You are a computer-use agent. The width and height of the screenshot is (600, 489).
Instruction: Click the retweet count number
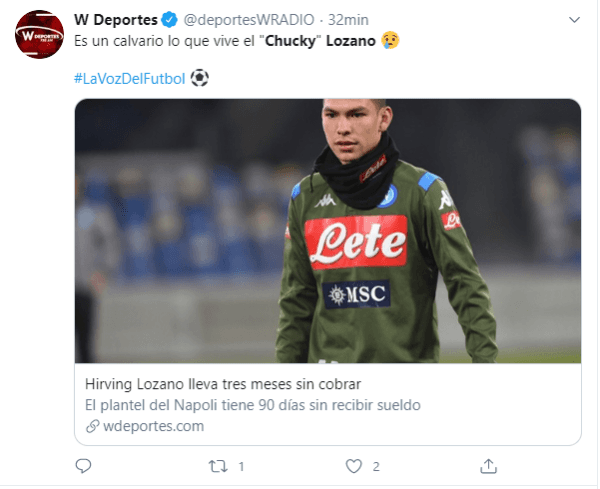(242, 466)
